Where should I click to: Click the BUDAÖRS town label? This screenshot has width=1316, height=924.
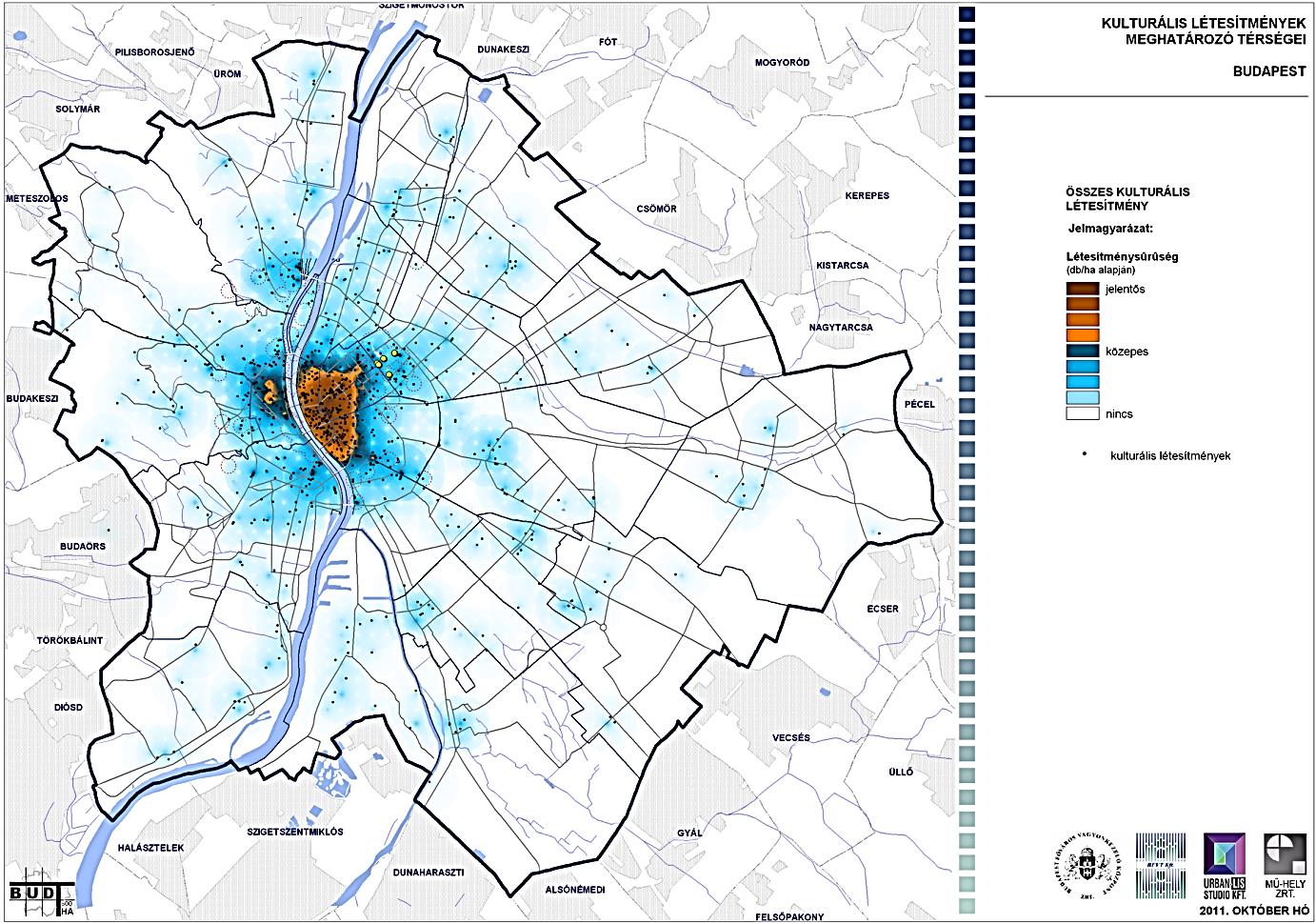(x=82, y=546)
